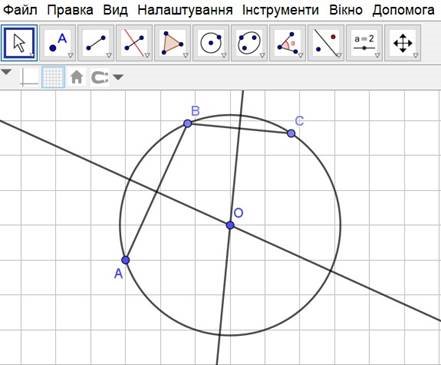Viewport: 441px width, 365px height.
Task: Select the Ellipse conic tool
Action: pos(249,43)
